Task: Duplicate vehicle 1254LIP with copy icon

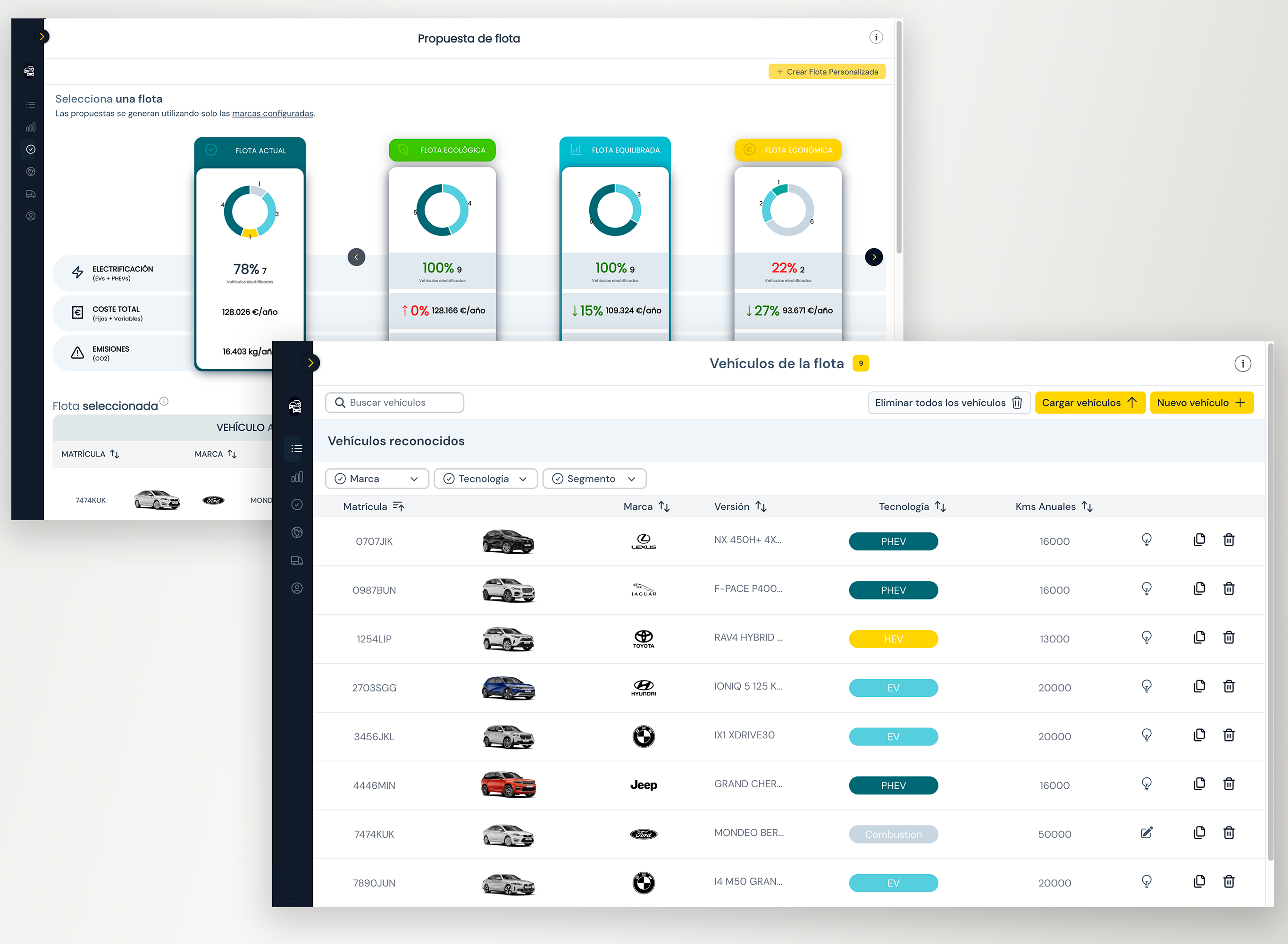Action: tap(1199, 637)
